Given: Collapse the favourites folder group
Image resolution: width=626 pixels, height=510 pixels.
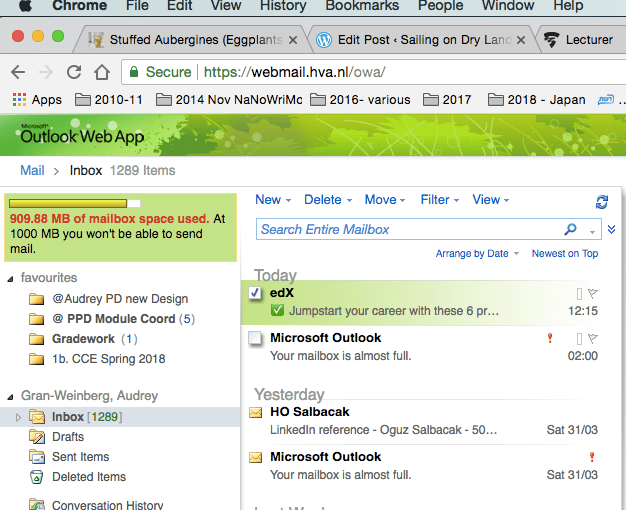Looking at the screenshot, I should tap(10, 279).
